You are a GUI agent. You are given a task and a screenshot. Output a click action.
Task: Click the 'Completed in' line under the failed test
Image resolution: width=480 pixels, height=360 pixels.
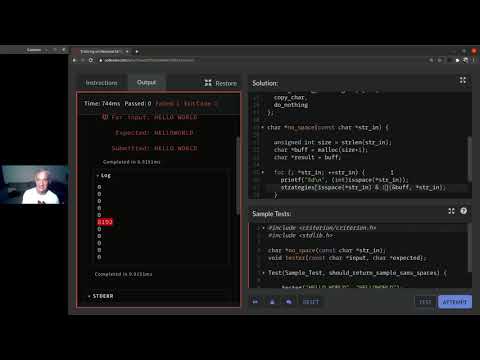(131, 162)
